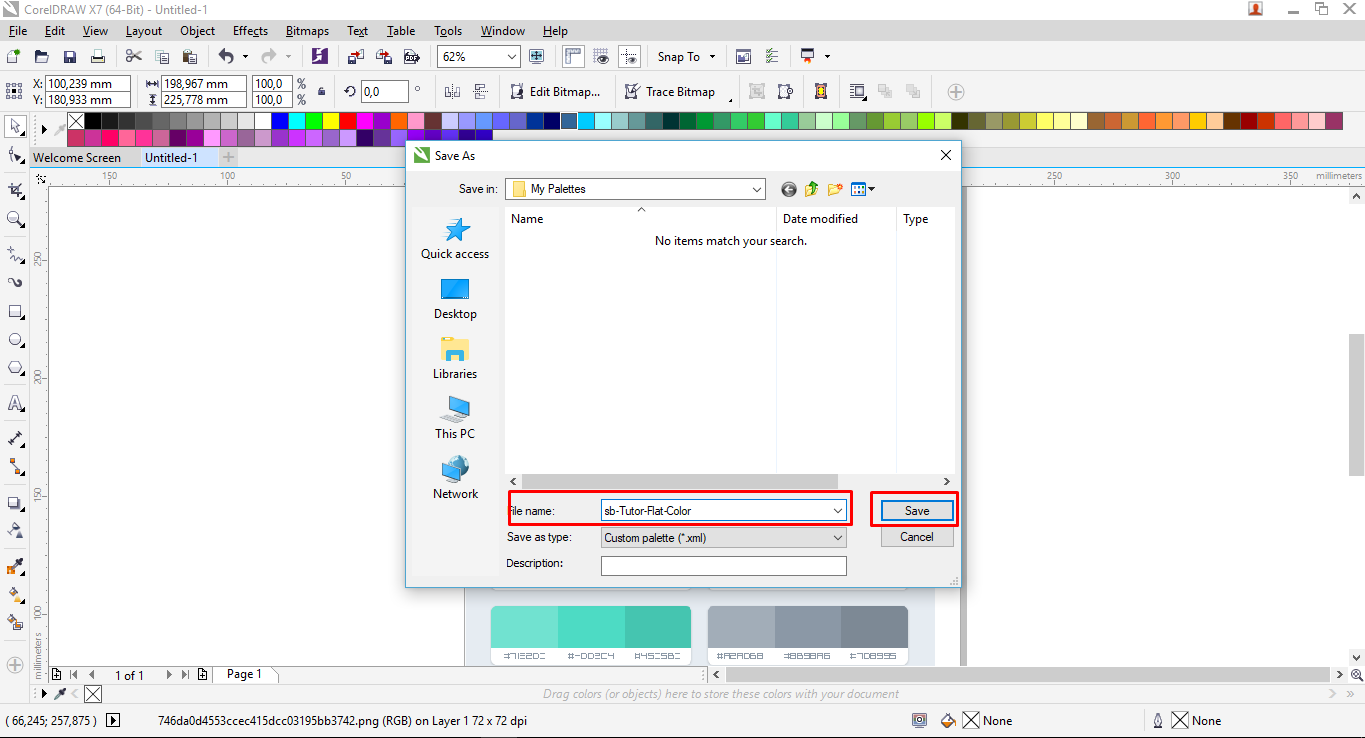Open Quick access in the dialog sidebar

click(x=455, y=239)
